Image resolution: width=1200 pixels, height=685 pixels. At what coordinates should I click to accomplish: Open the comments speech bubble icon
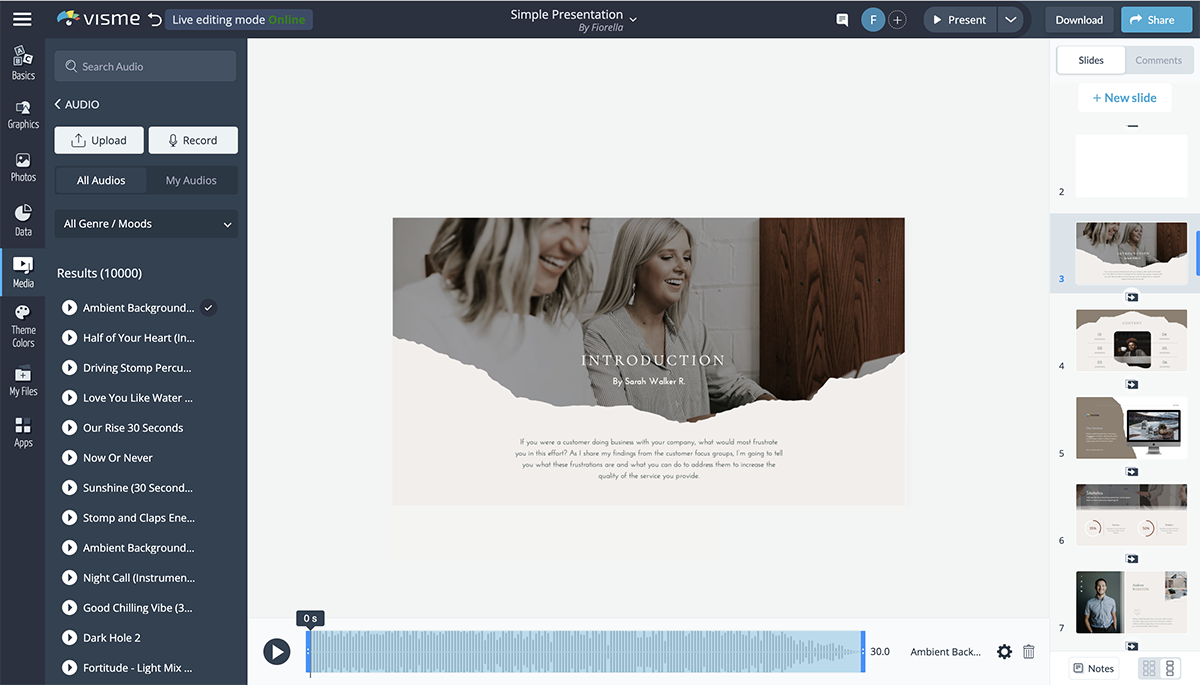[x=842, y=20]
